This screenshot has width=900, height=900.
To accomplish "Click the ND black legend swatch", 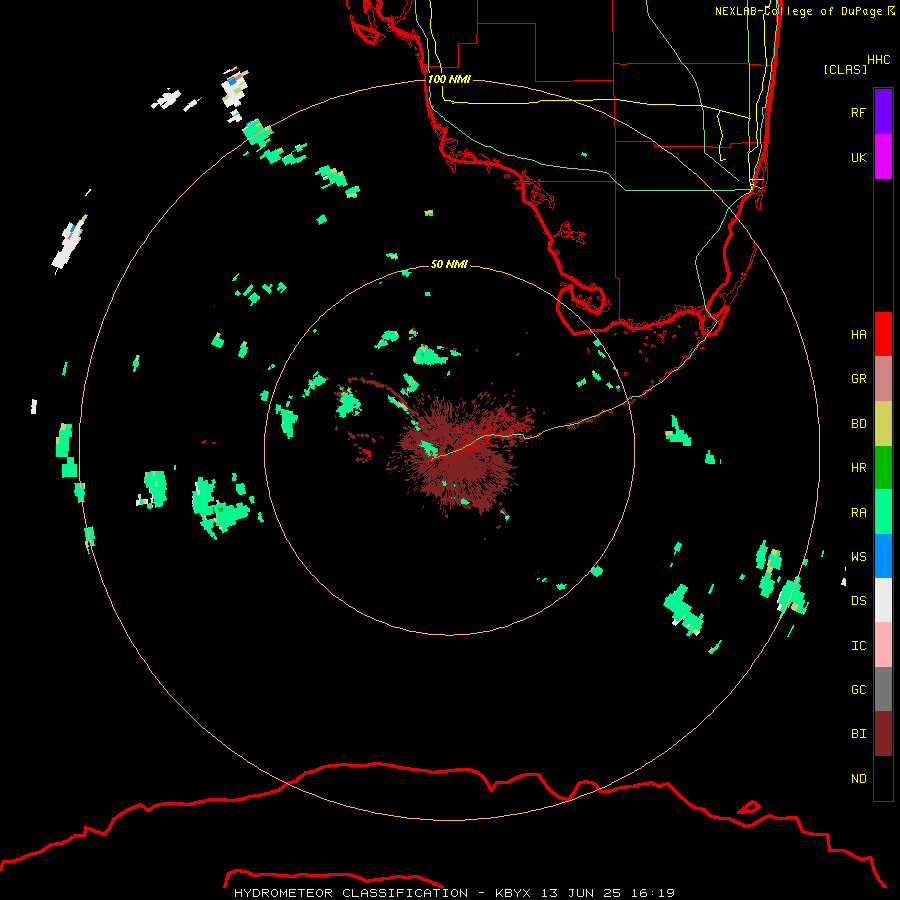I will (x=883, y=778).
